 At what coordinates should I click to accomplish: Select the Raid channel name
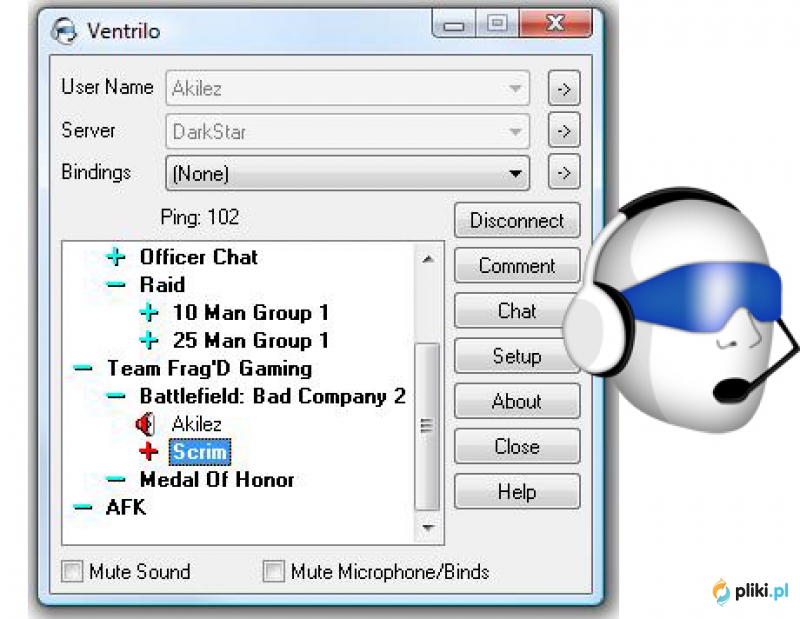tap(162, 285)
